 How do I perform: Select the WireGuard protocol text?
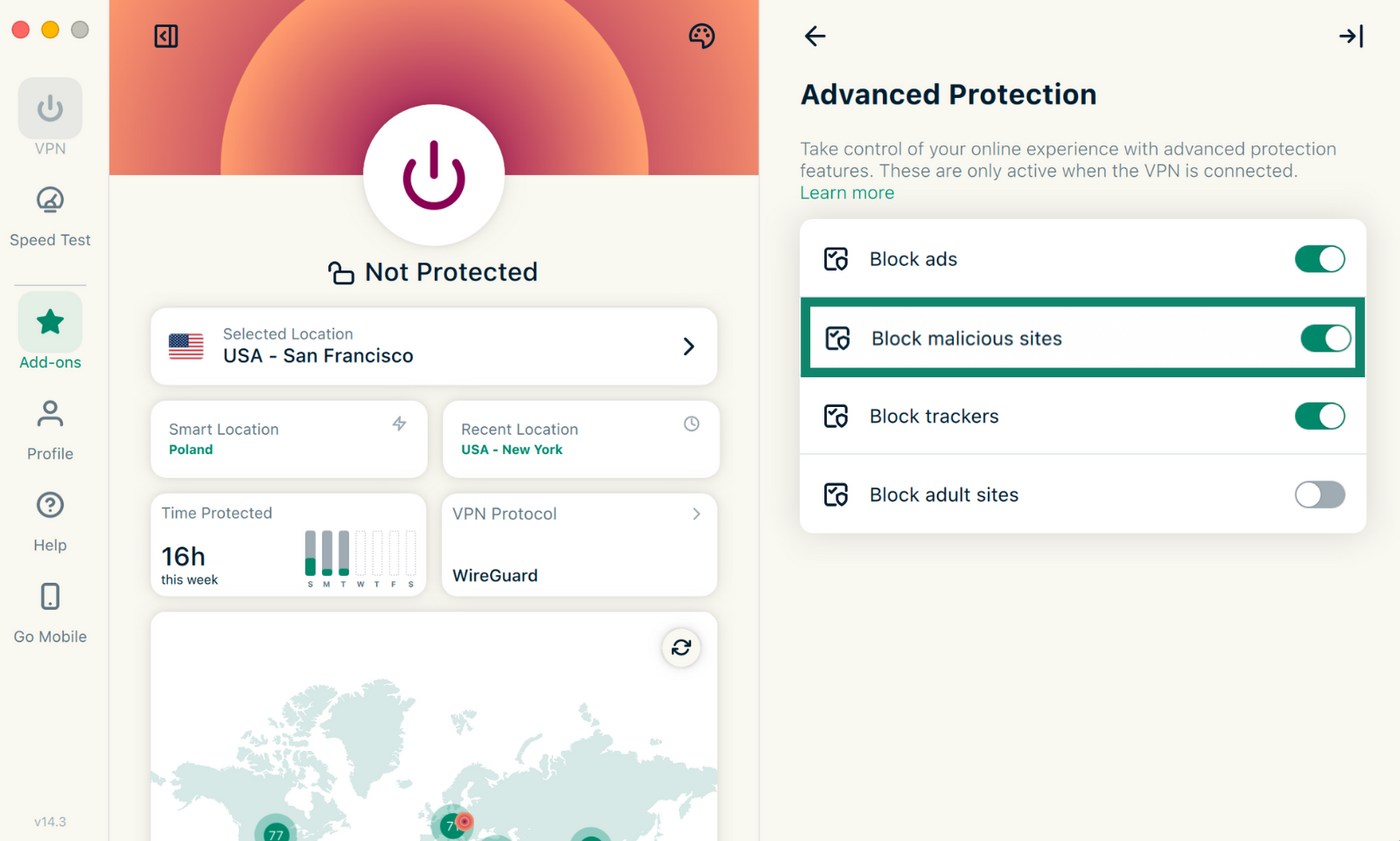(495, 576)
